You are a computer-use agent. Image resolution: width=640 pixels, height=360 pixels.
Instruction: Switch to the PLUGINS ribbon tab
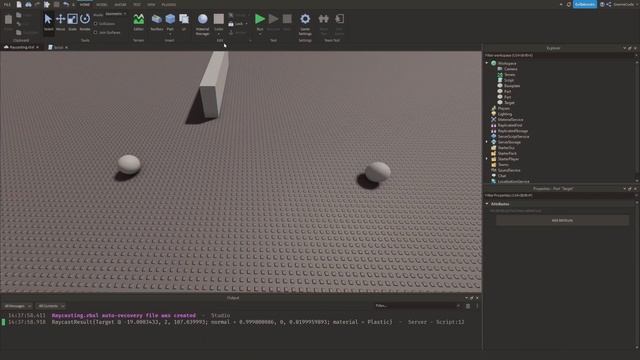pyautogui.click(x=169, y=4)
